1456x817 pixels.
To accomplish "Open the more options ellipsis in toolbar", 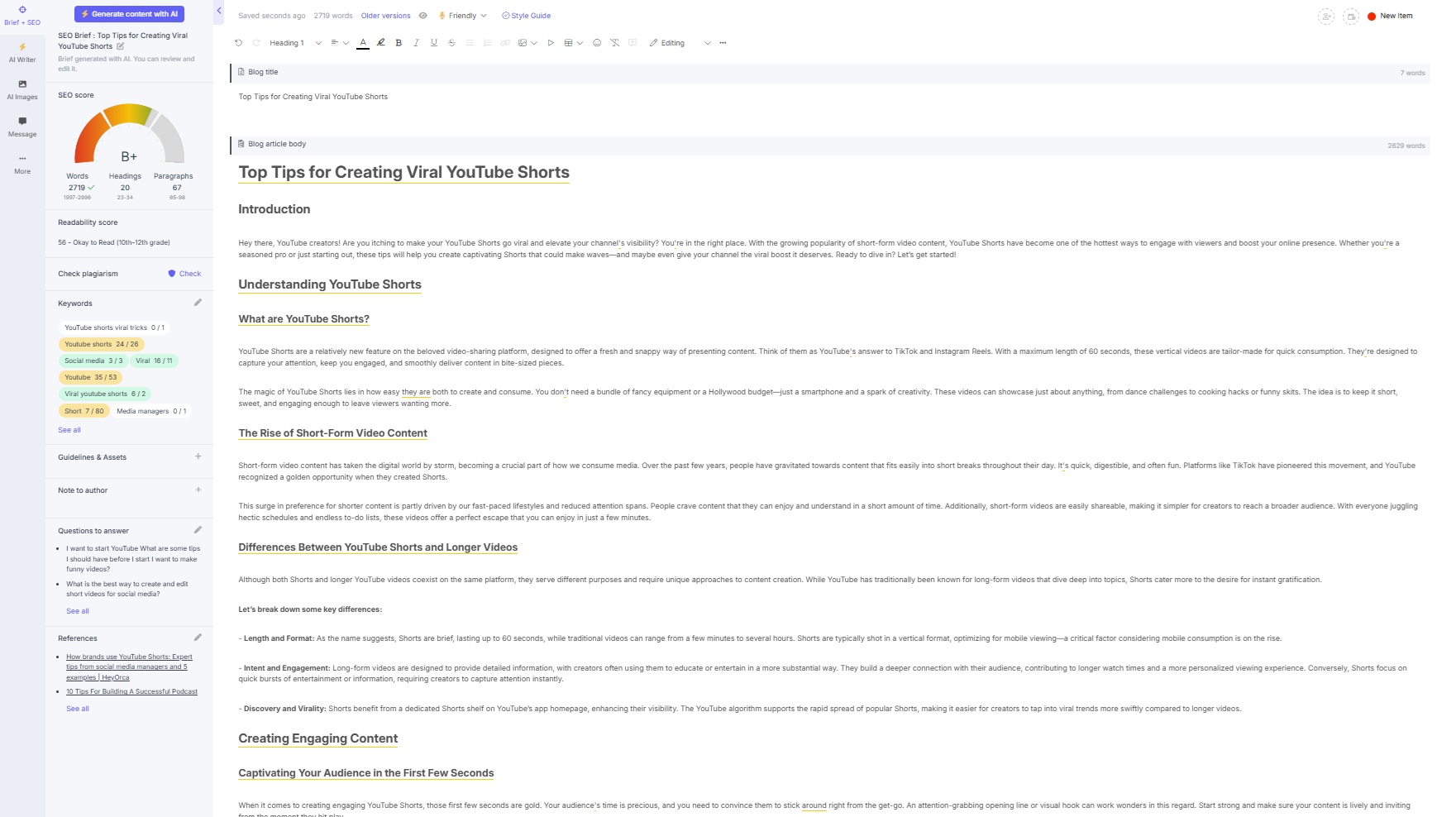I will (x=723, y=43).
